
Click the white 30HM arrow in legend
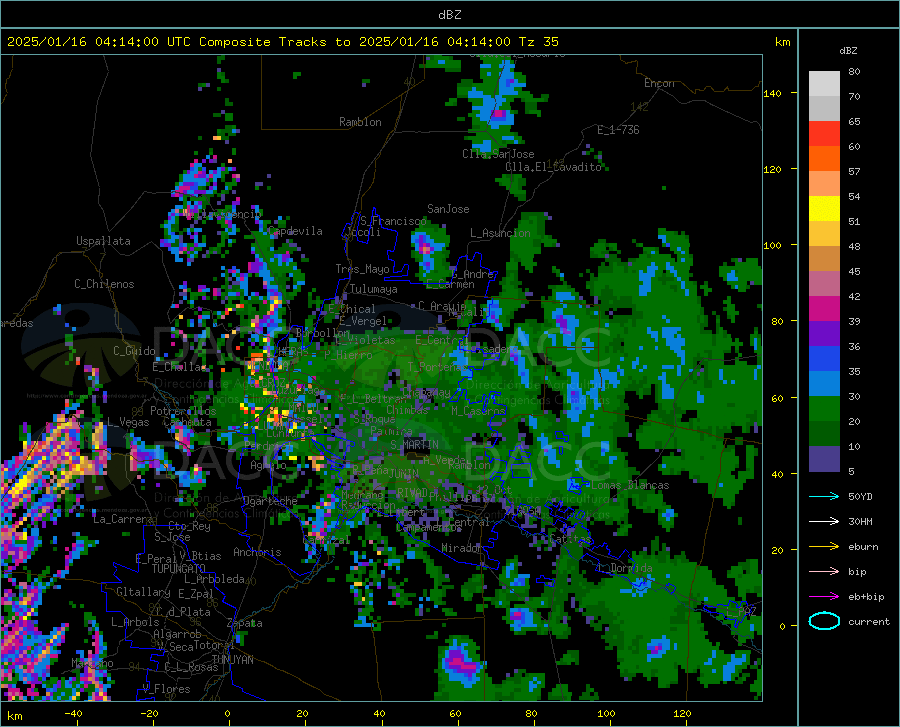[x=824, y=522]
